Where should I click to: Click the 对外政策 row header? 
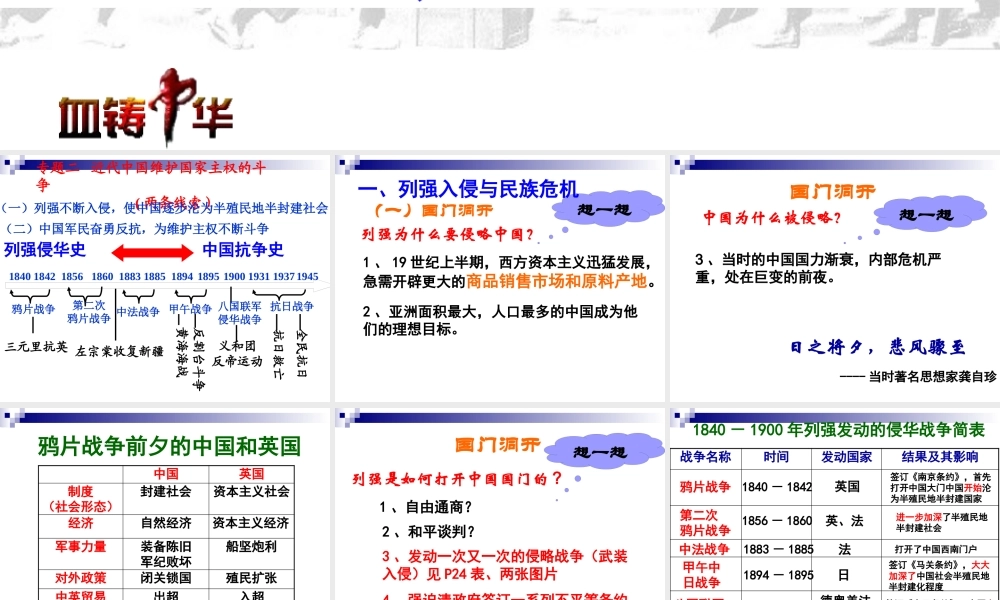(81, 578)
